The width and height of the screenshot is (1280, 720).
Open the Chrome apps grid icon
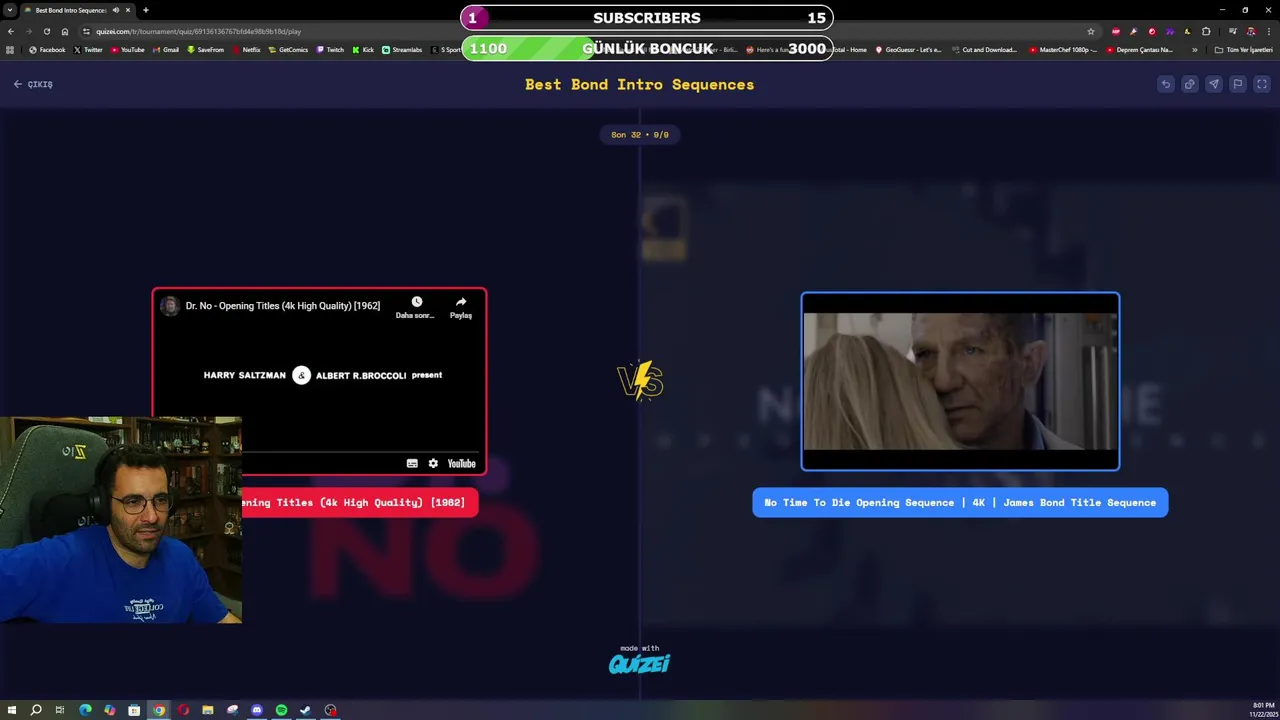tap(10, 49)
